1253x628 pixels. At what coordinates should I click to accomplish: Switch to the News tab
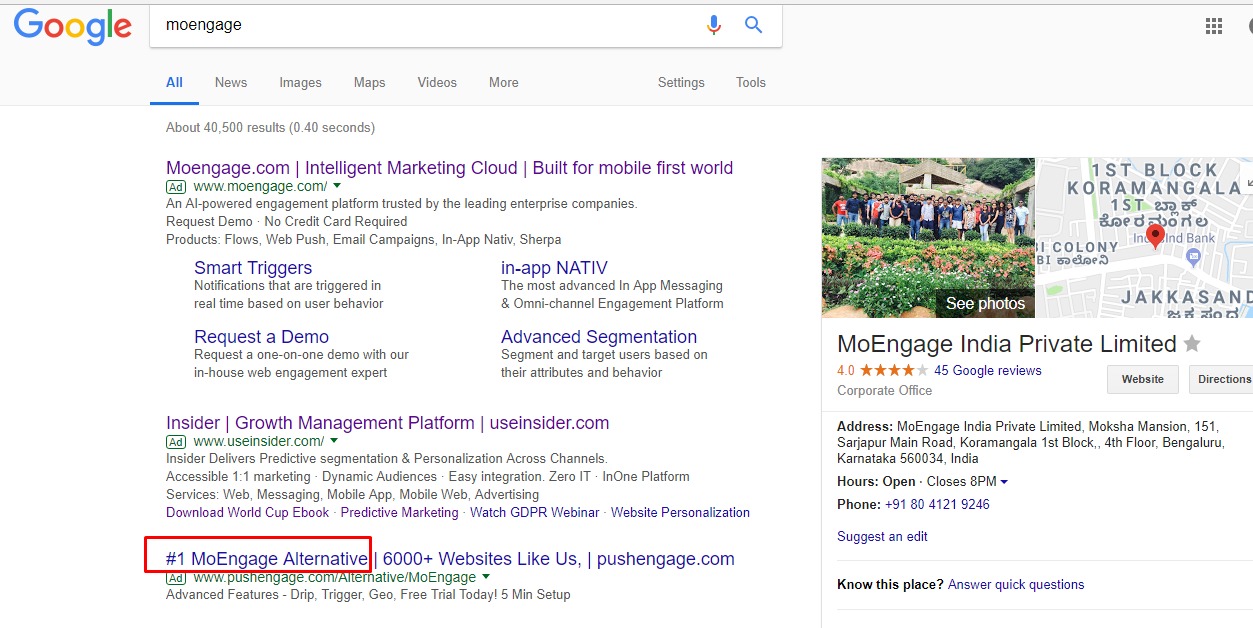click(230, 83)
